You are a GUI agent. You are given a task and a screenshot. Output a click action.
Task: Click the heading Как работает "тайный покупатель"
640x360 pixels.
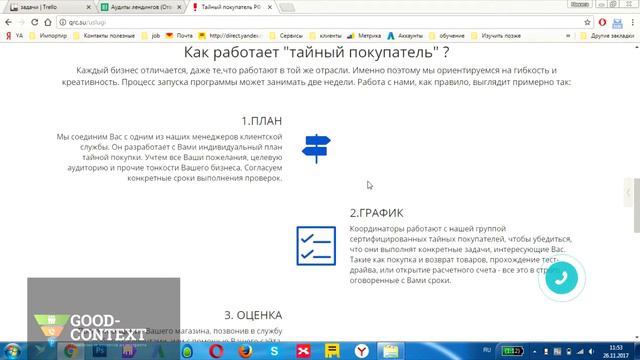coord(316,52)
